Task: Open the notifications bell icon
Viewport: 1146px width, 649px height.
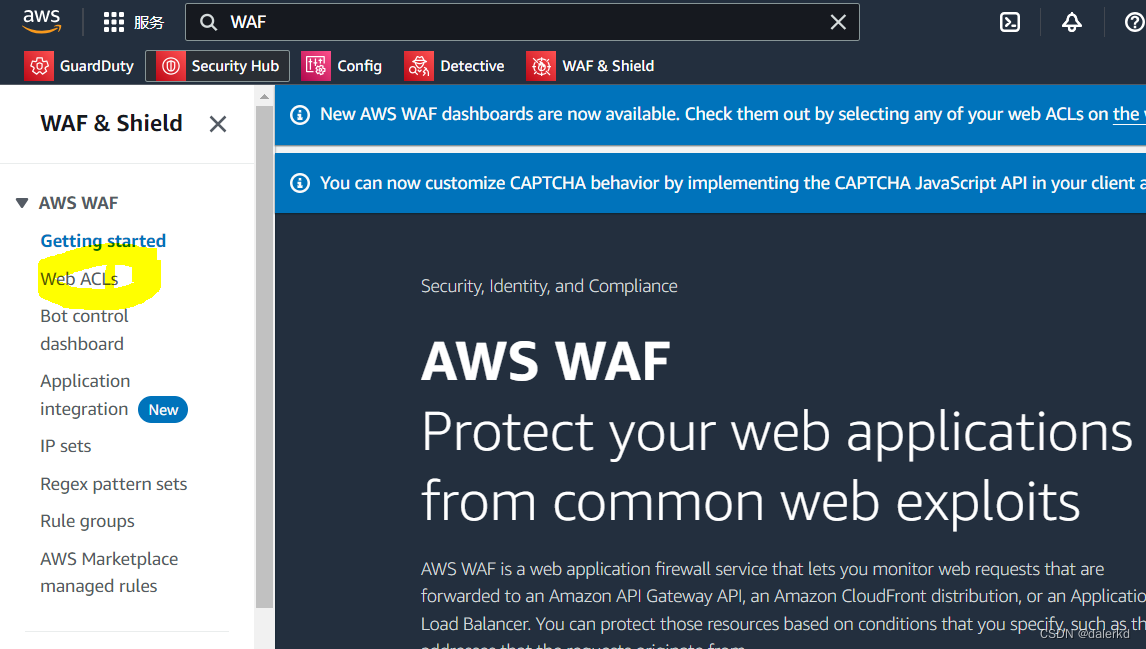Action: (x=1071, y=23)
